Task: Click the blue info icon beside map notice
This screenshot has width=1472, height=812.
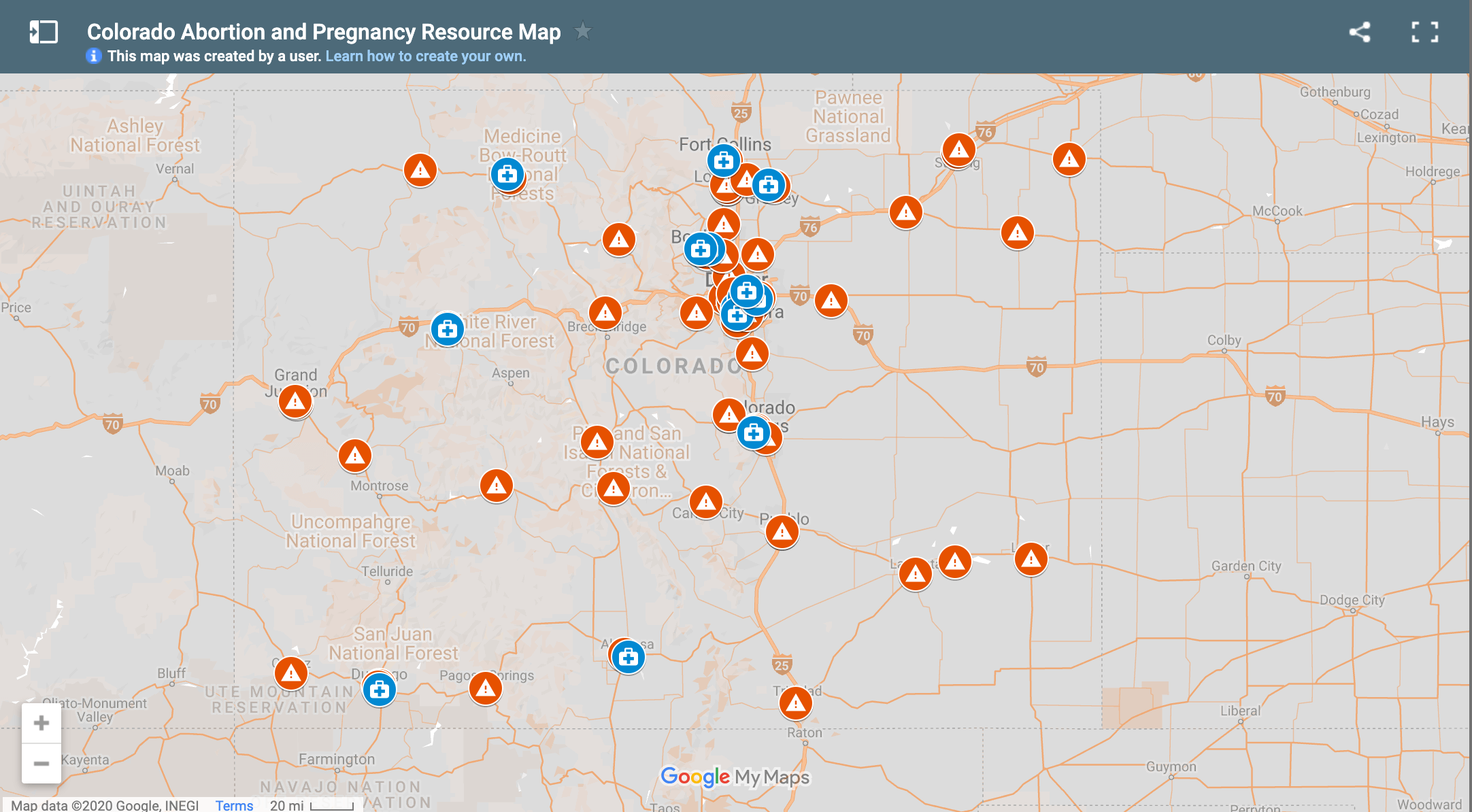Action: (94, 56)
